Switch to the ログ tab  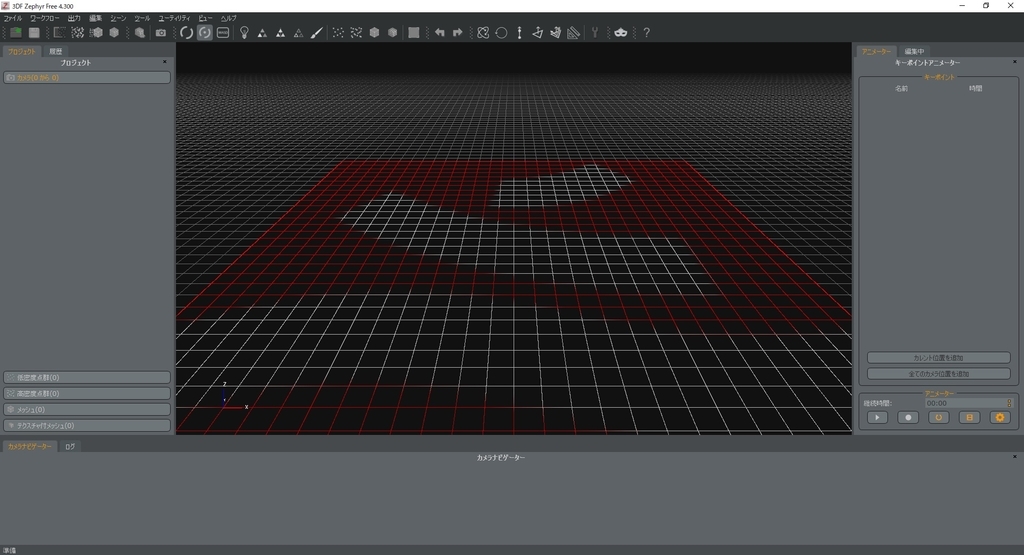pos(70,447)
